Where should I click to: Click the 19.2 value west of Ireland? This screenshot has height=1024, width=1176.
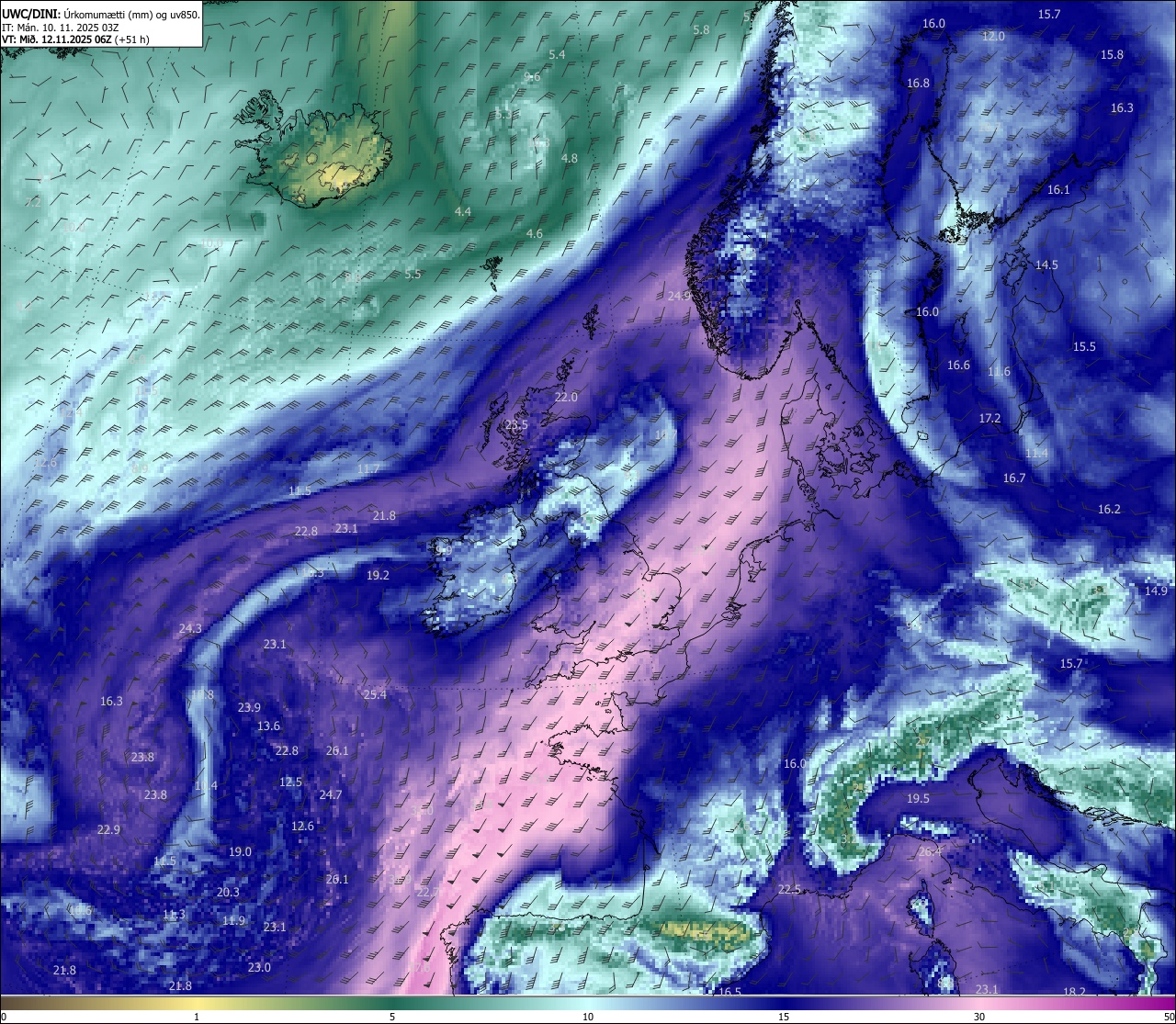click(378, 575)
